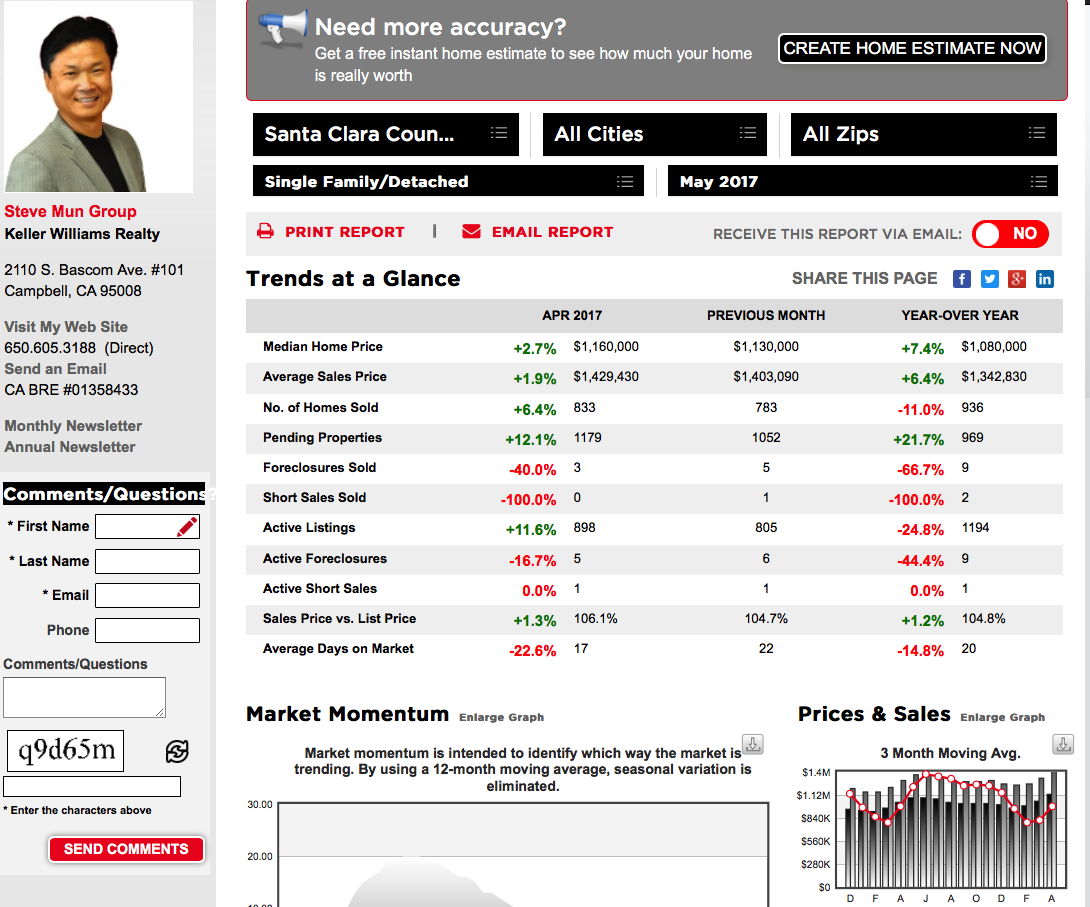Click the $1,160,000 median price value
The image size is (1090, 907).
point(606,346)
